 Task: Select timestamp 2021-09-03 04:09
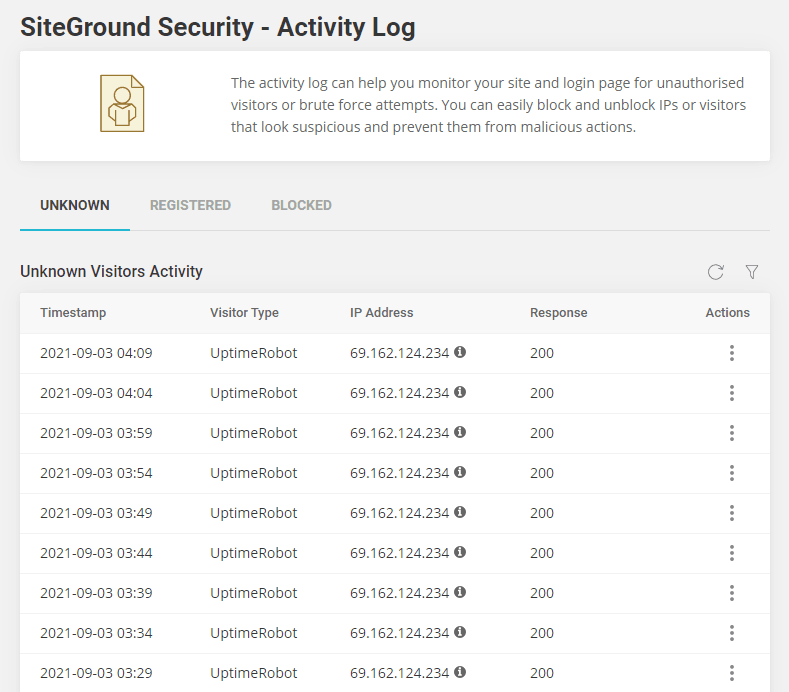coord(96,353)
